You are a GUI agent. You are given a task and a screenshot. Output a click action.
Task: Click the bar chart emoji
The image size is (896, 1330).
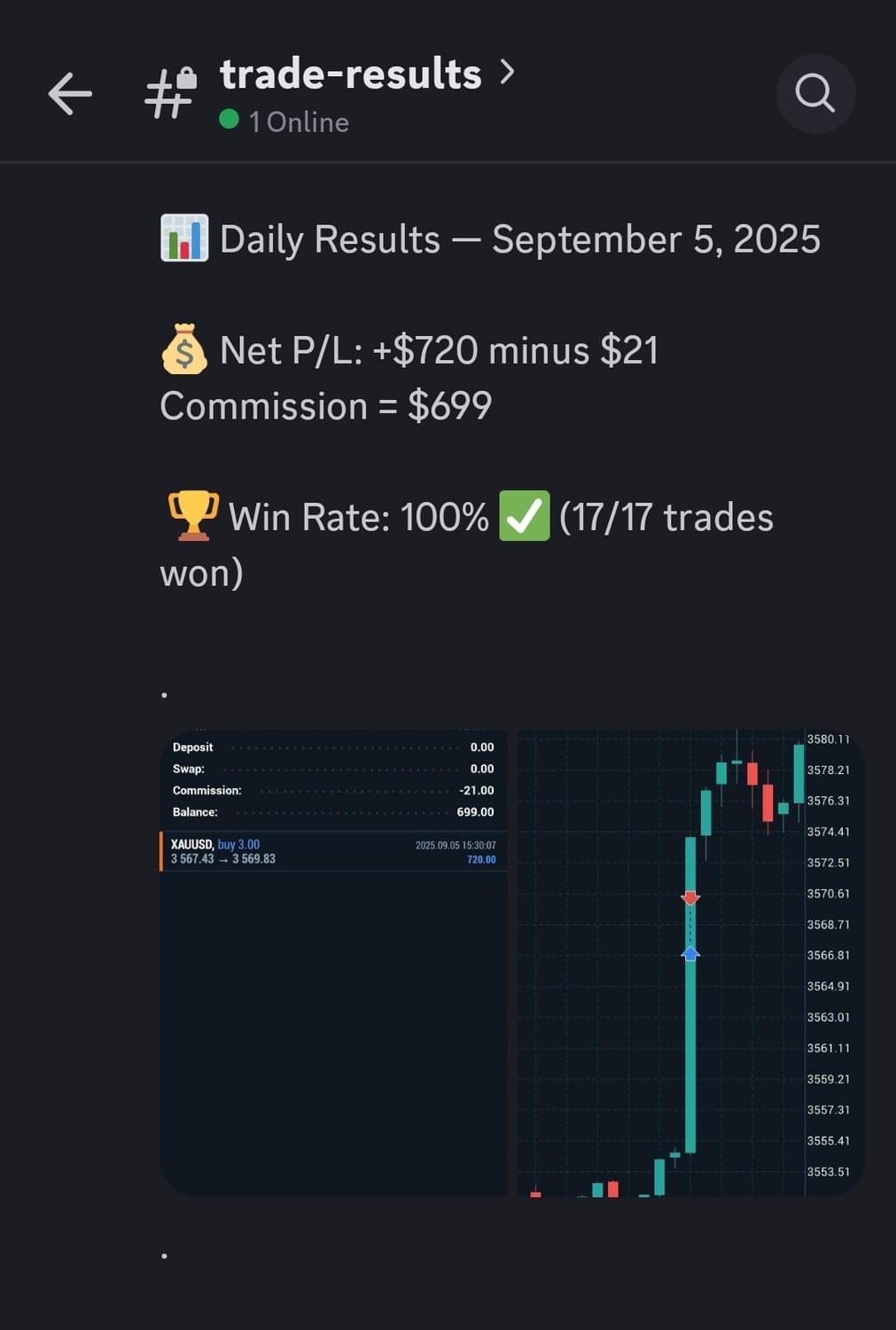[184, 239]
